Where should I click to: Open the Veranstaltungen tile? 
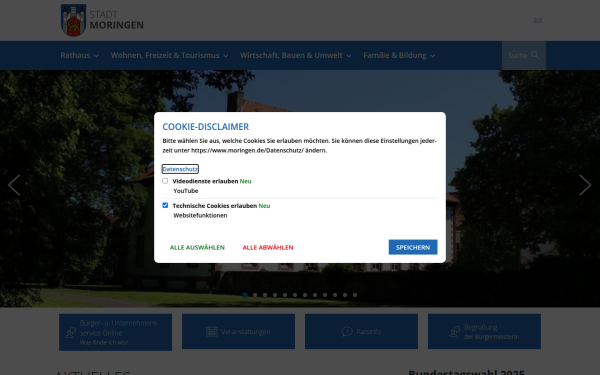[x=238, y=331]
